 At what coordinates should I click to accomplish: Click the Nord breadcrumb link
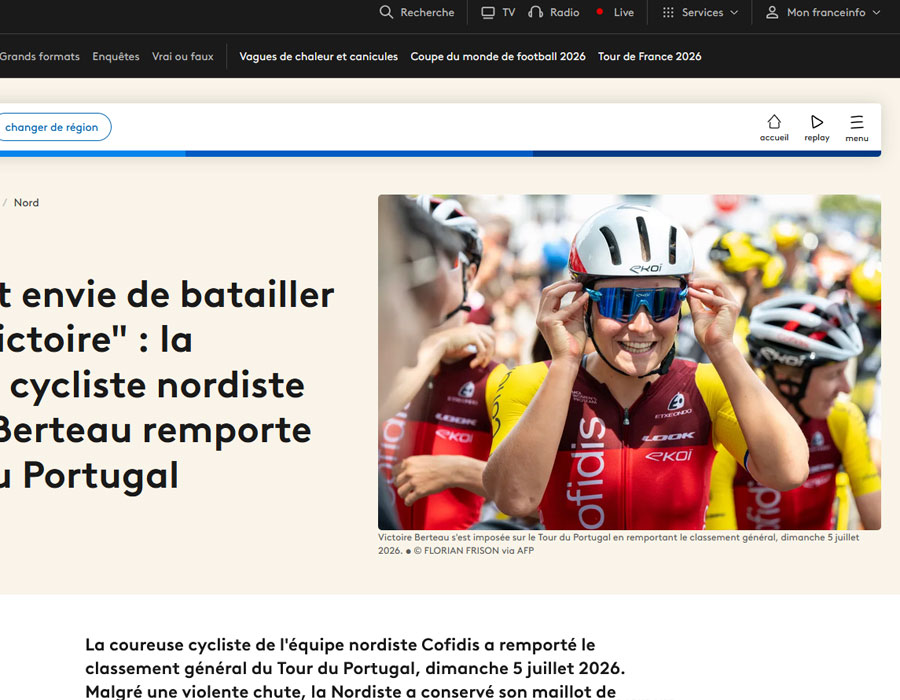(x=26, y=203)
